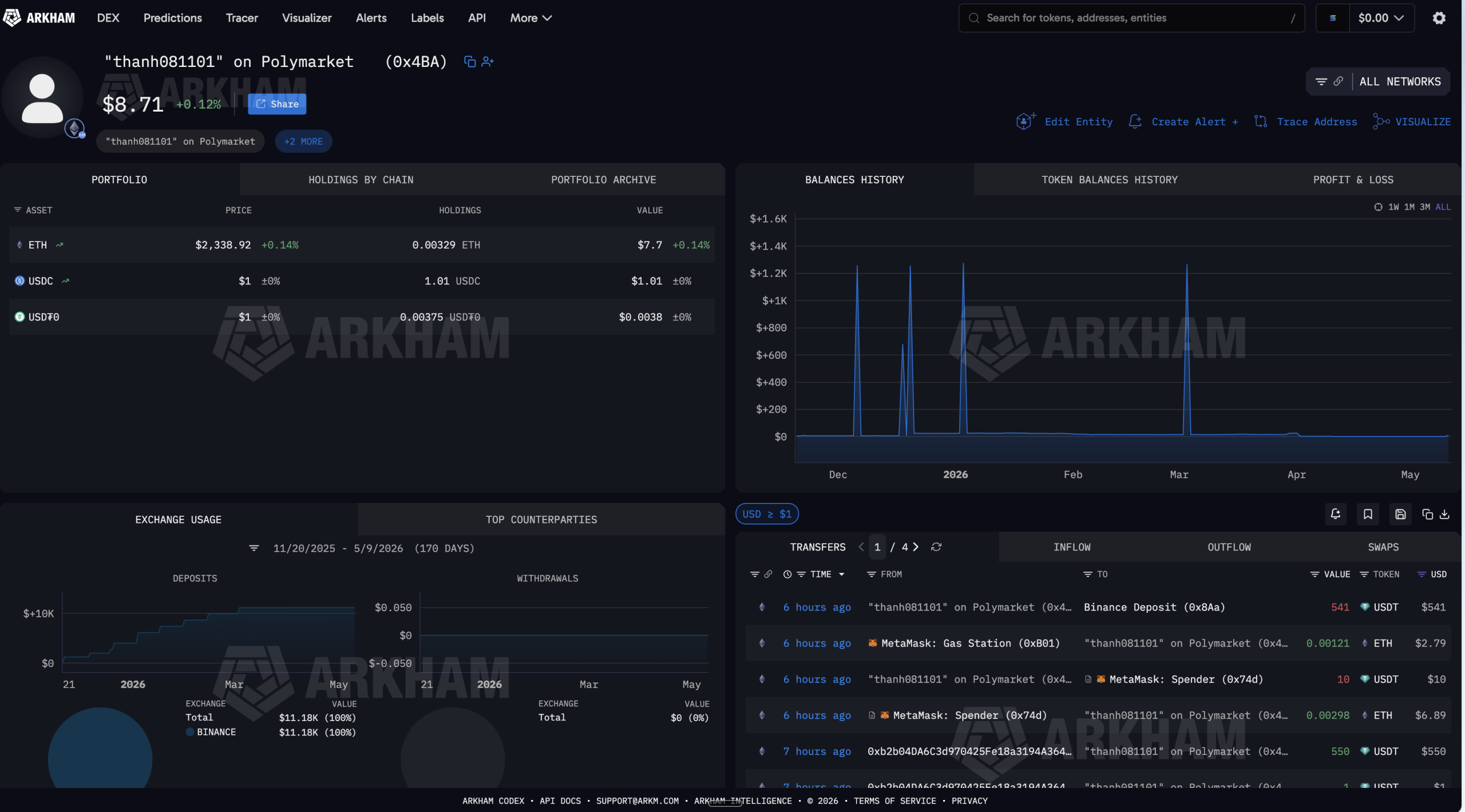1465x812 pixels.
Task: Click the add-to-entity person icon beside the address
Action: click(488, 61)
